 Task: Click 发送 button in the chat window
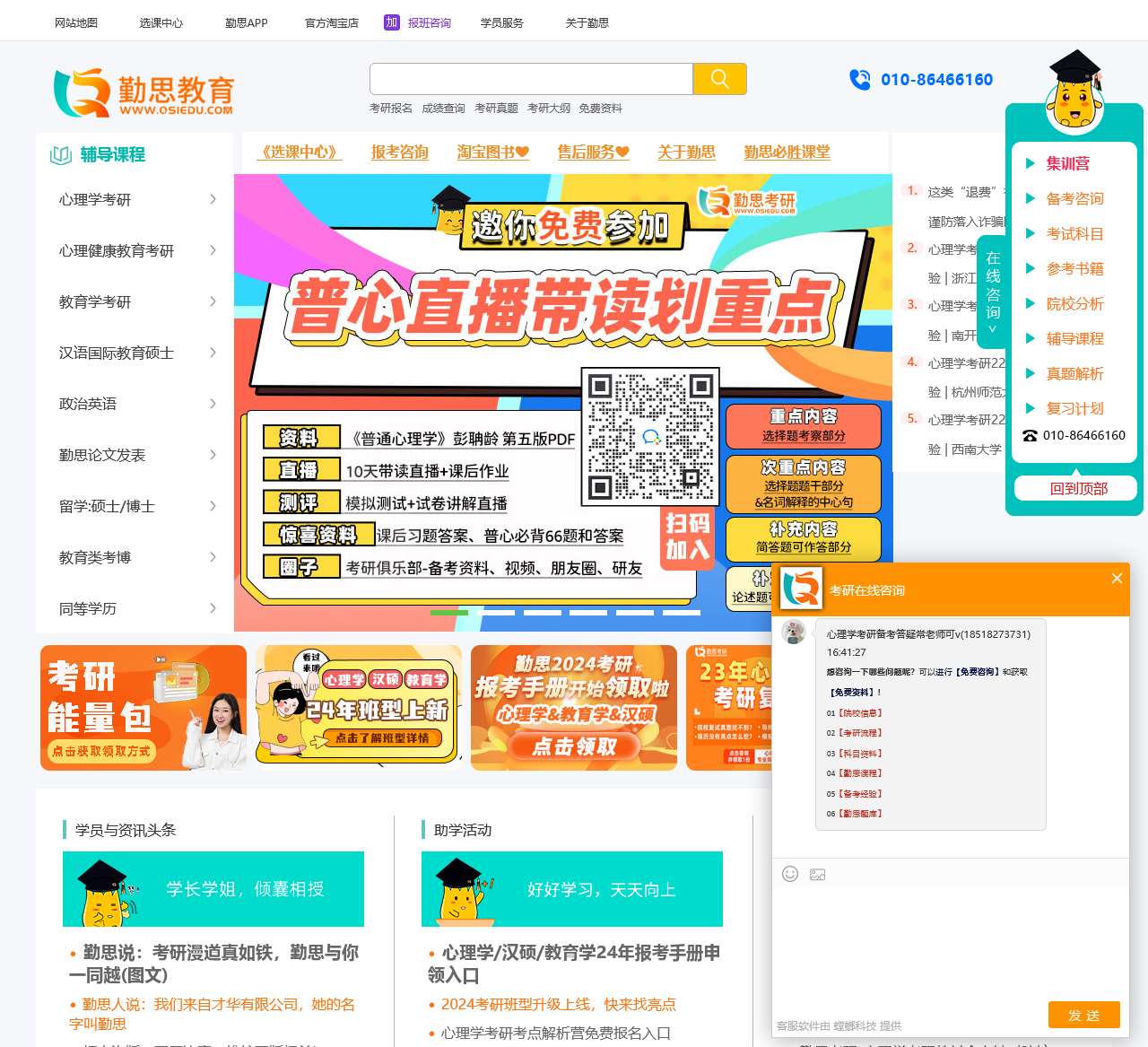point(1084,1015)
